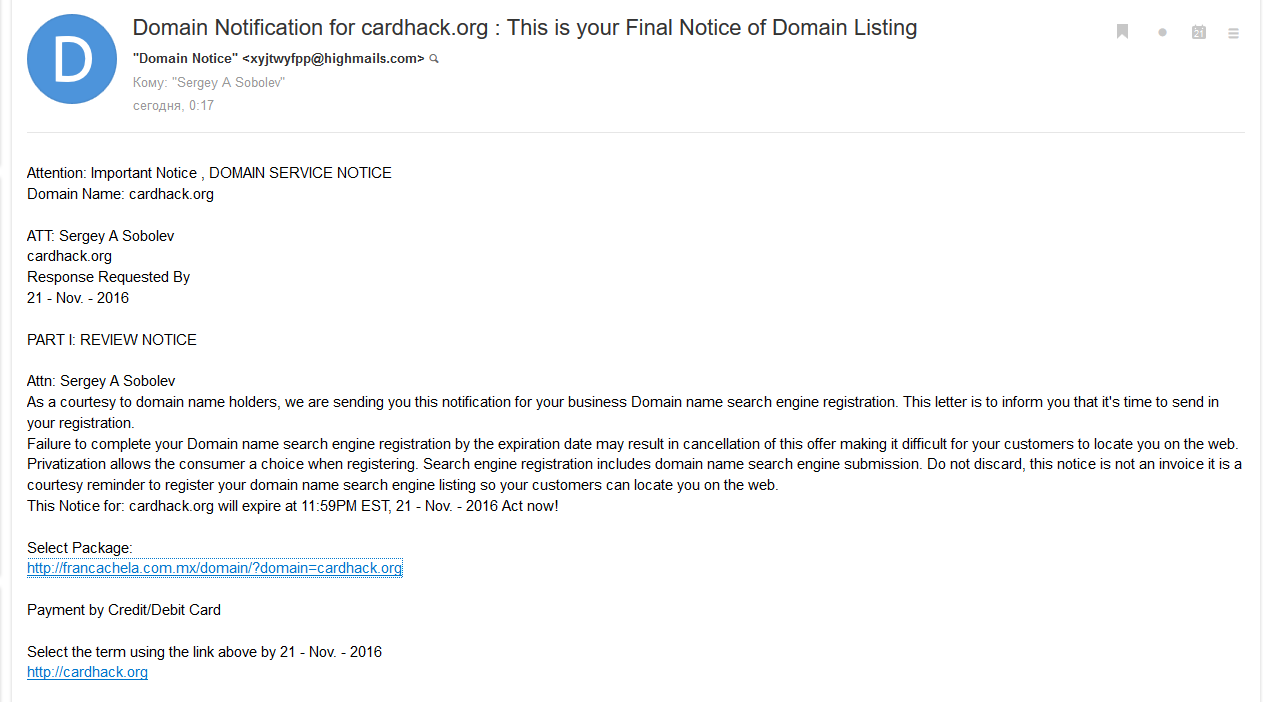Click the date stamp сегодня, 0:17

tap(173, 105)
